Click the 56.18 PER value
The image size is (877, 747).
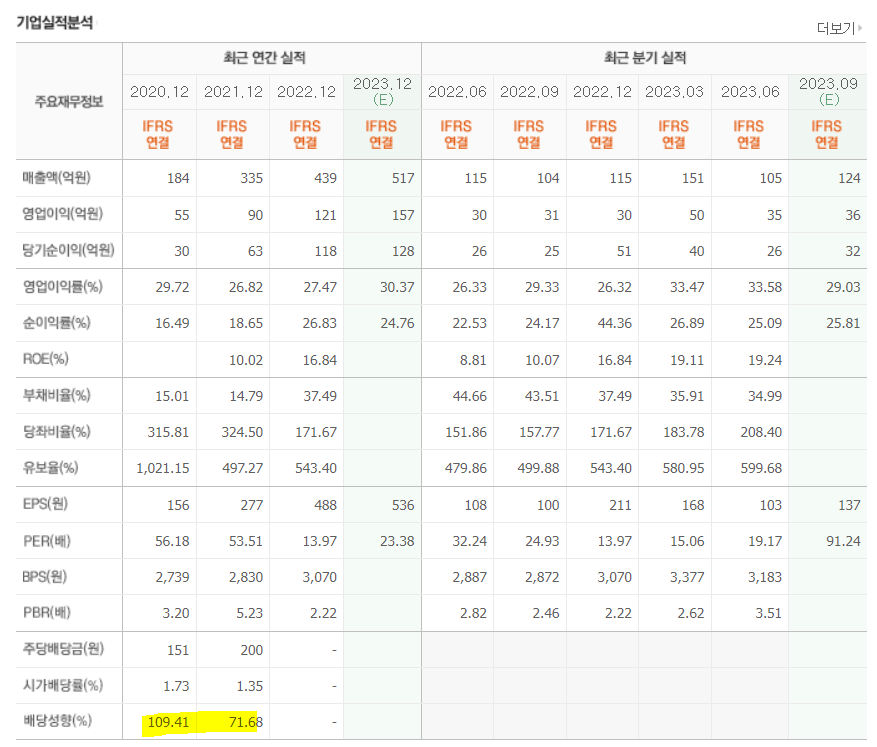click(172, 541)
